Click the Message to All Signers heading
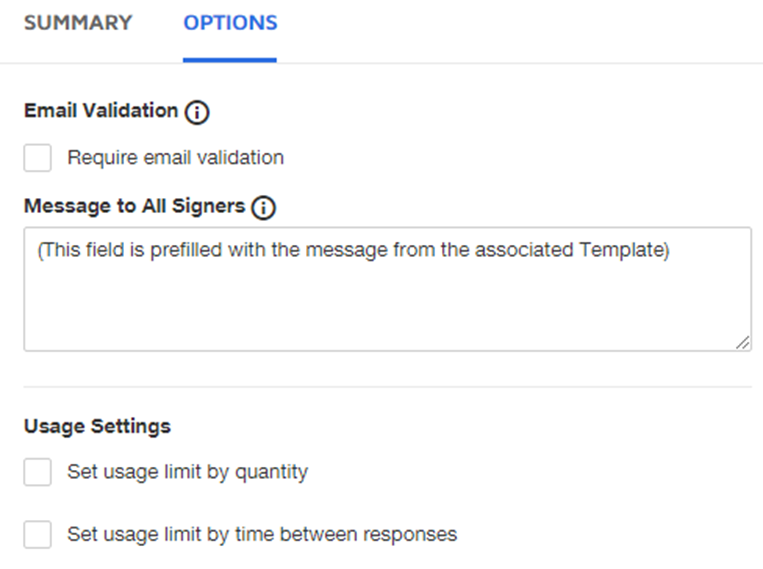Viewport: 763px width, 569px height. coord(134,207)
